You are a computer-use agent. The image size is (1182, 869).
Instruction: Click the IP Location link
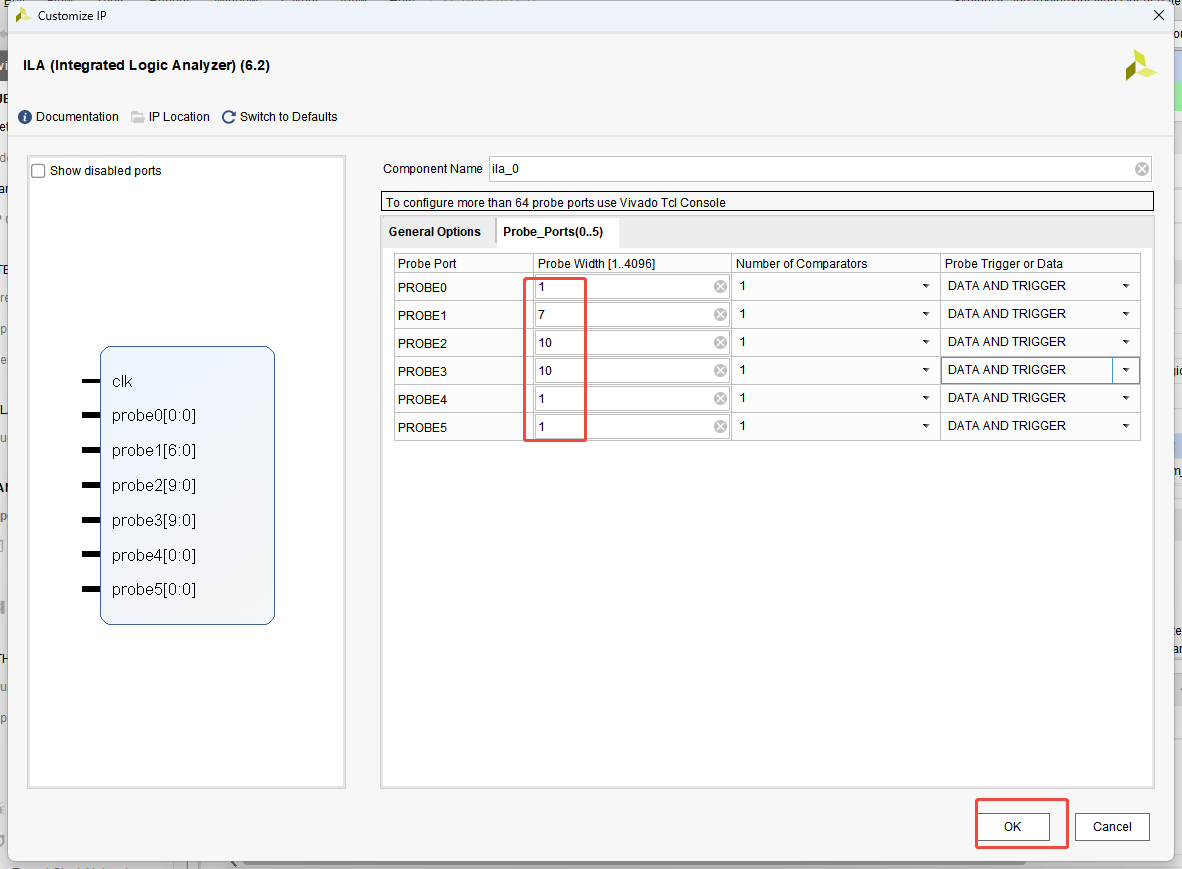[179, 117]
